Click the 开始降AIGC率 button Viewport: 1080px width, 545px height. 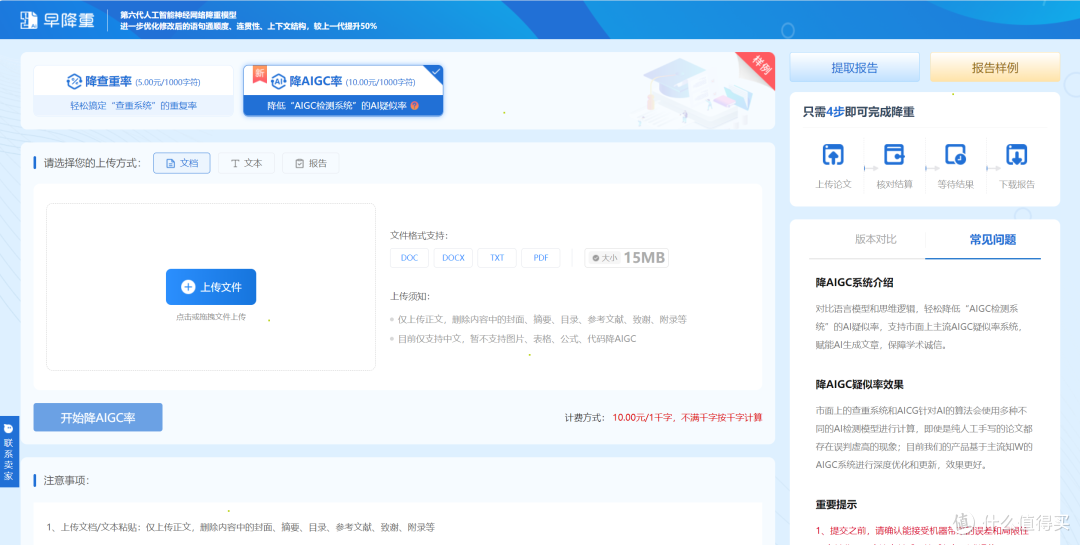pos(98,418)
